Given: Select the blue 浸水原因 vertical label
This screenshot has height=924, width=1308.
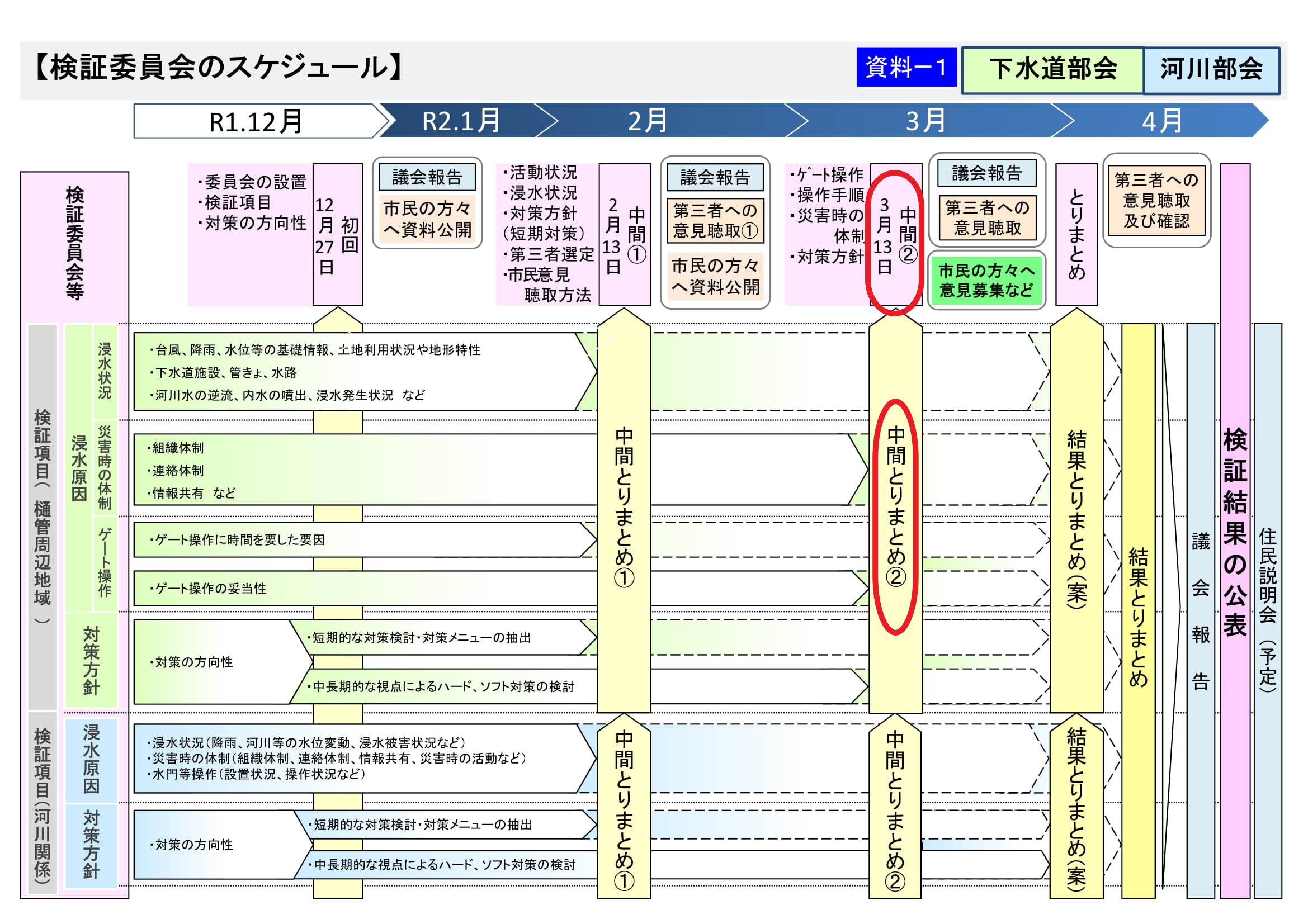Looking at the screenshot, I should click(x=91, y=760).
